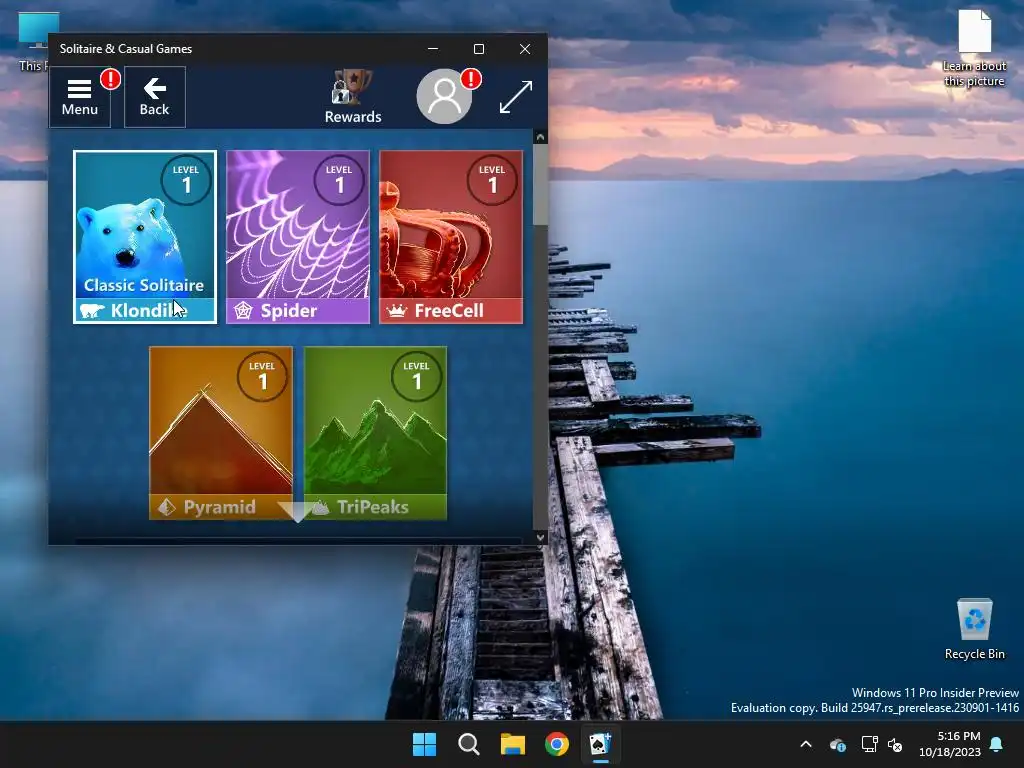
Task: Open the user profile avatar
Action: pos(444,97)
